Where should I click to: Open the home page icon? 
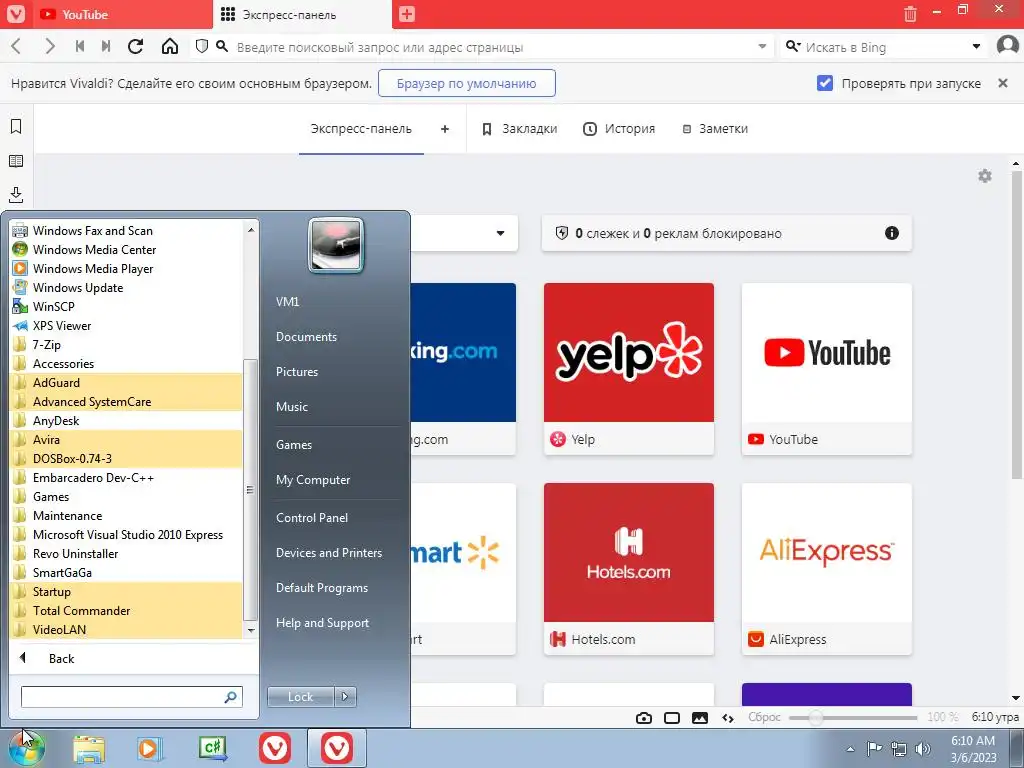170,46
